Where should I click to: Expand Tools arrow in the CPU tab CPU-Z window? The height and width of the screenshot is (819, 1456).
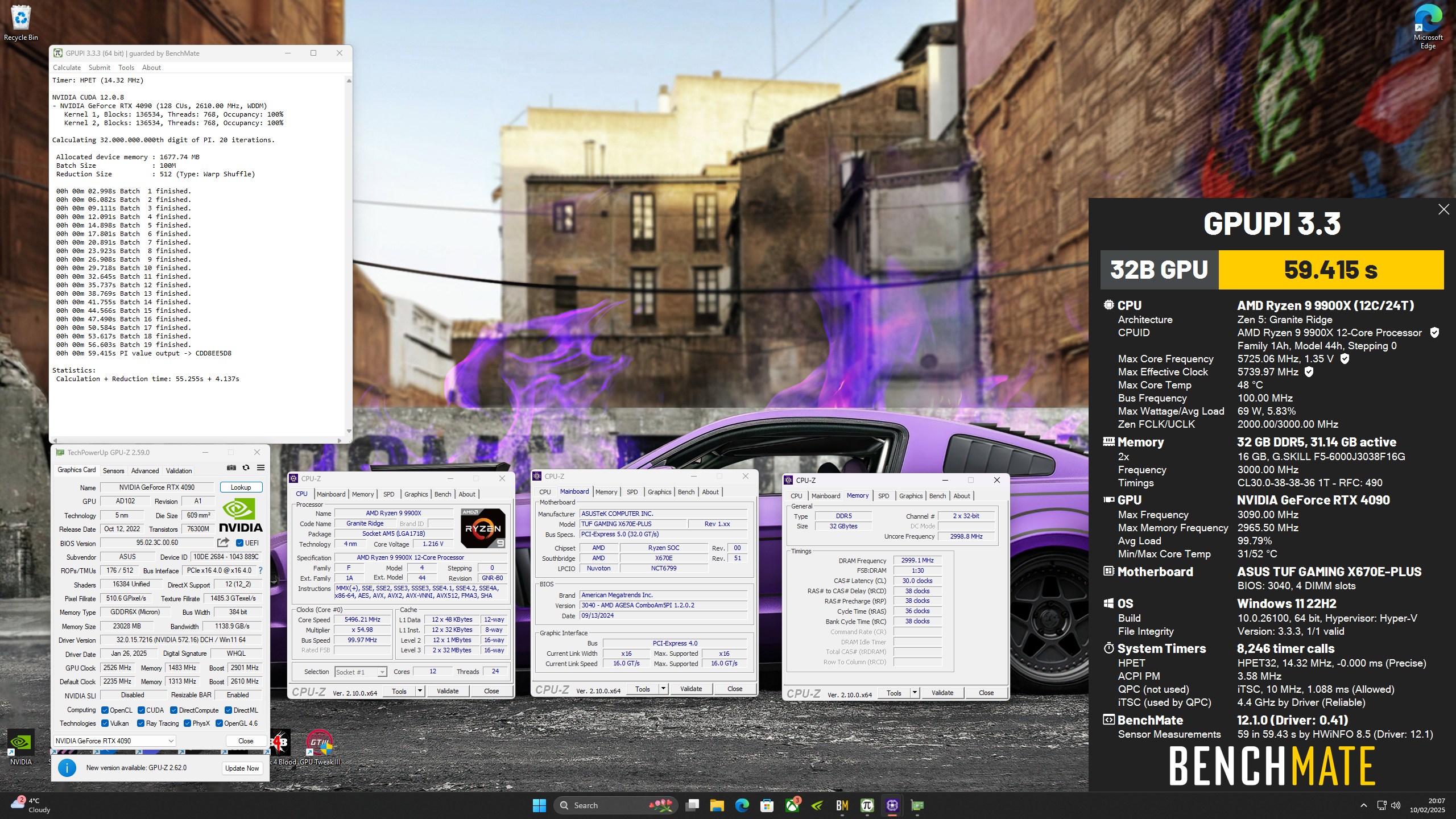pyautogui.click(x=420, y=691)
